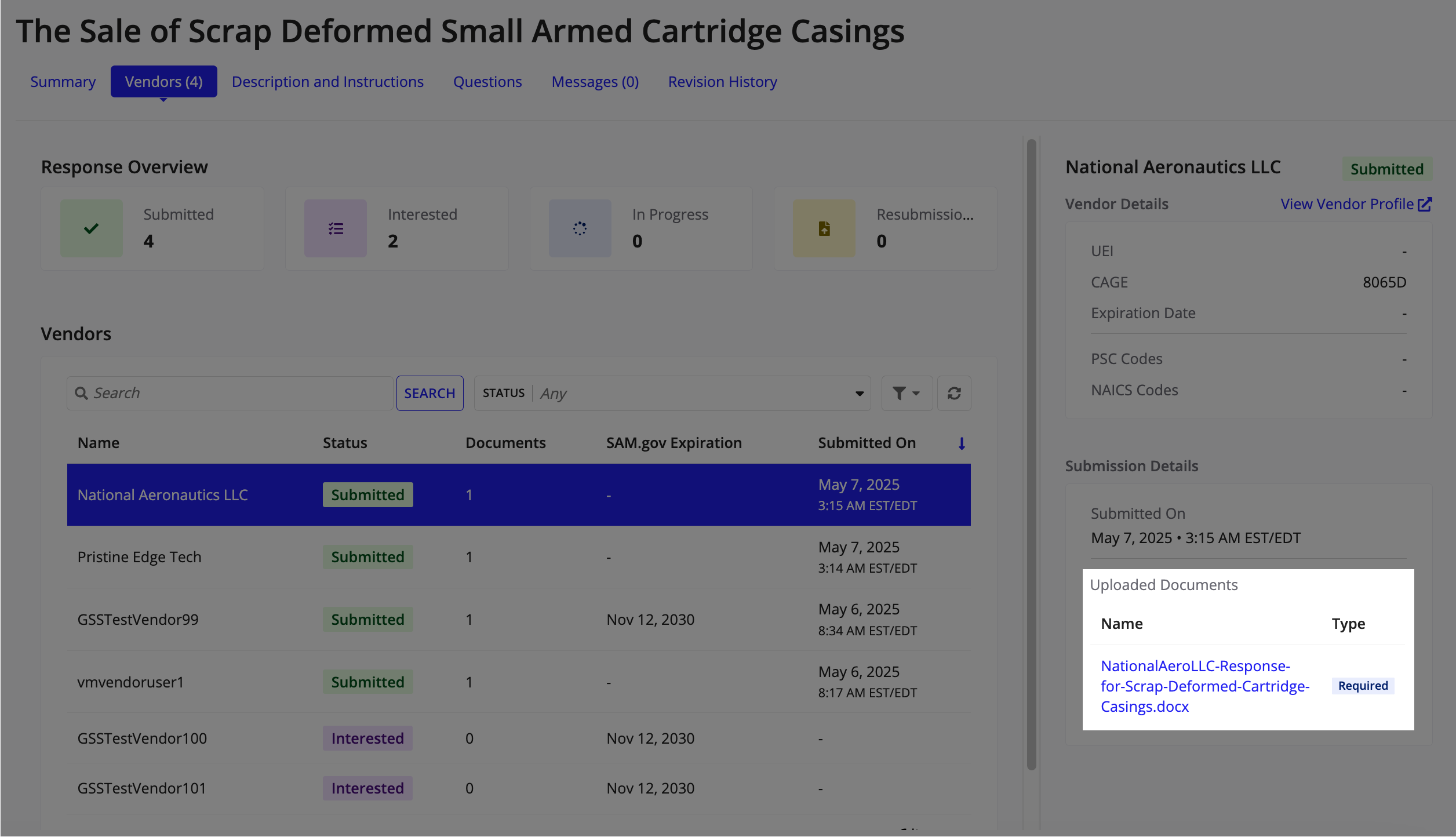Click the In Progress spinner icon

[580, 228]
